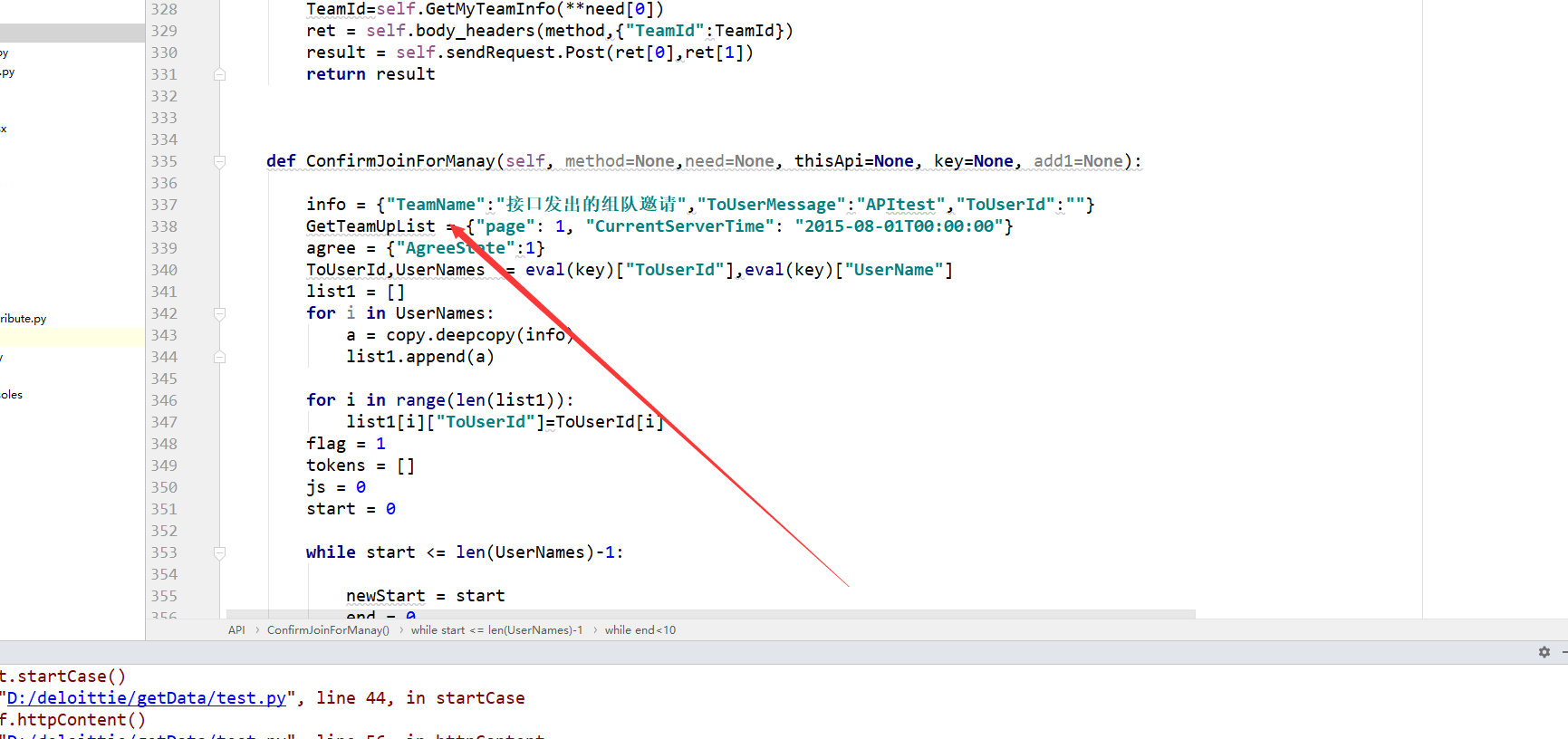Select the API breadcrumb
Viewport: 1568px width, 739px height.
(x=236, y=630)
